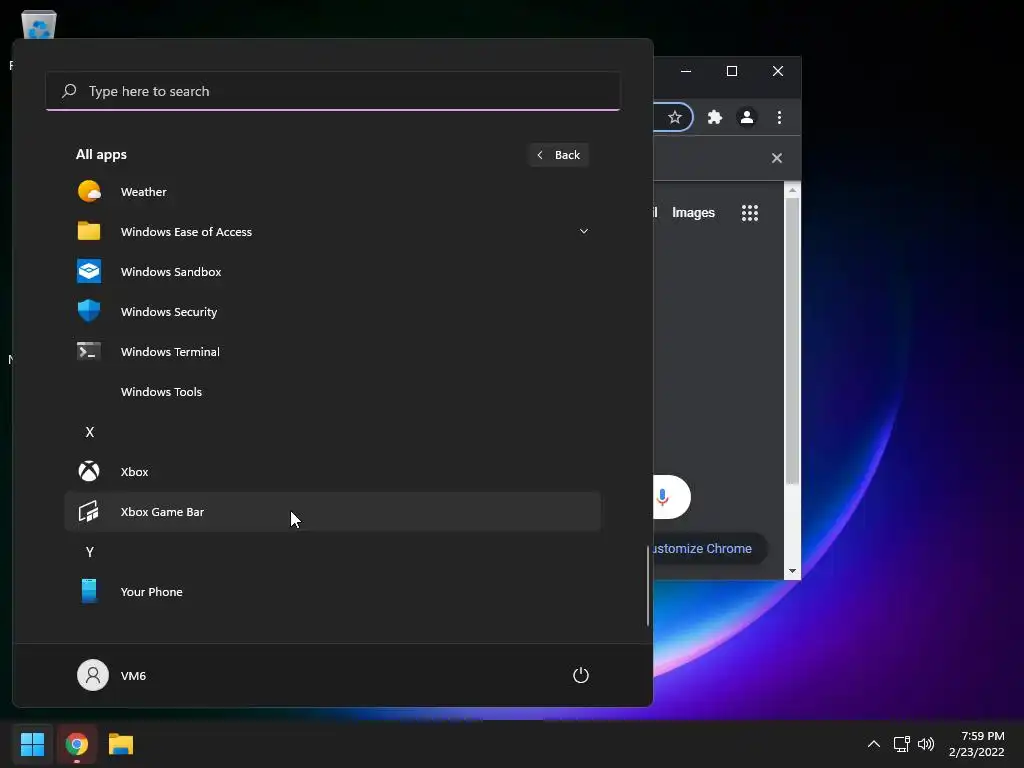The image size is (1024, 768).
Task: Click the Windows Ease of Access folder icon
Action: tap(89, 231)
